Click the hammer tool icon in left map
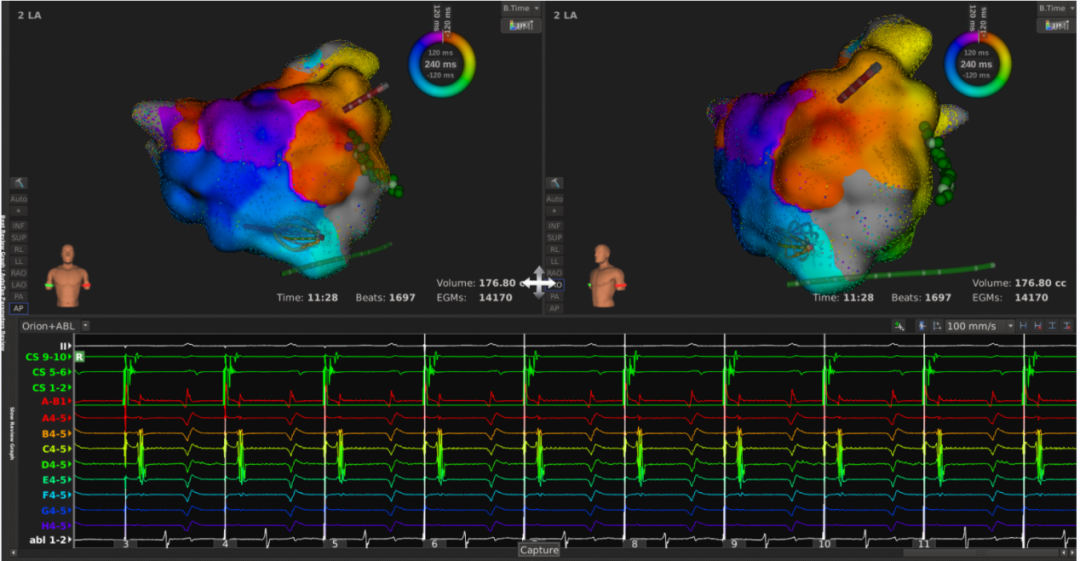This screenshot has height=561, width=1080. [x=19, y=183]
